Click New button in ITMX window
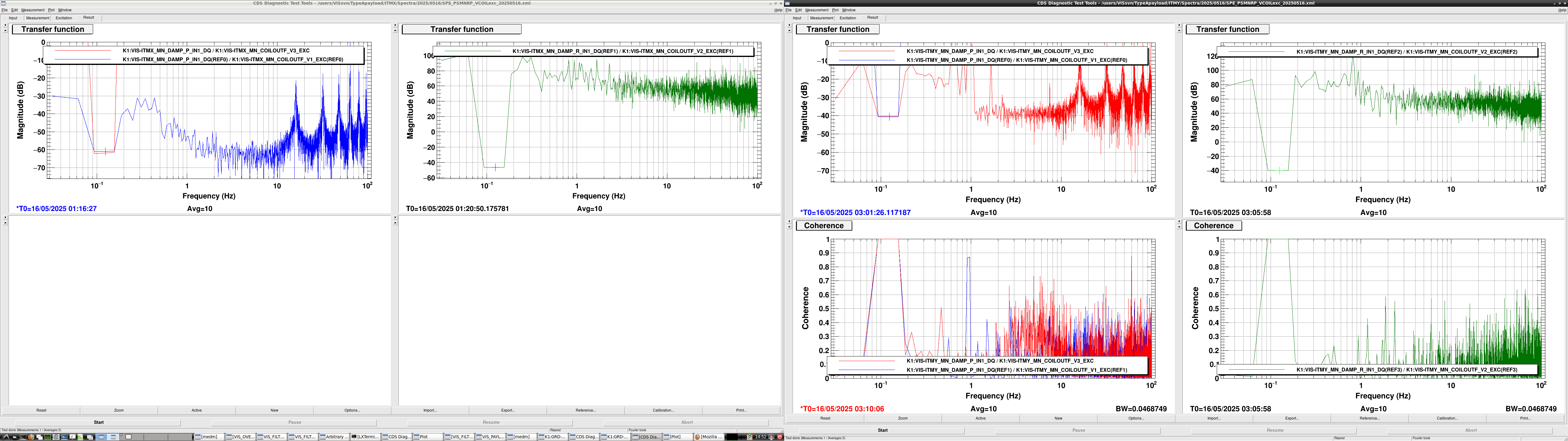 (x=274, y=410)
